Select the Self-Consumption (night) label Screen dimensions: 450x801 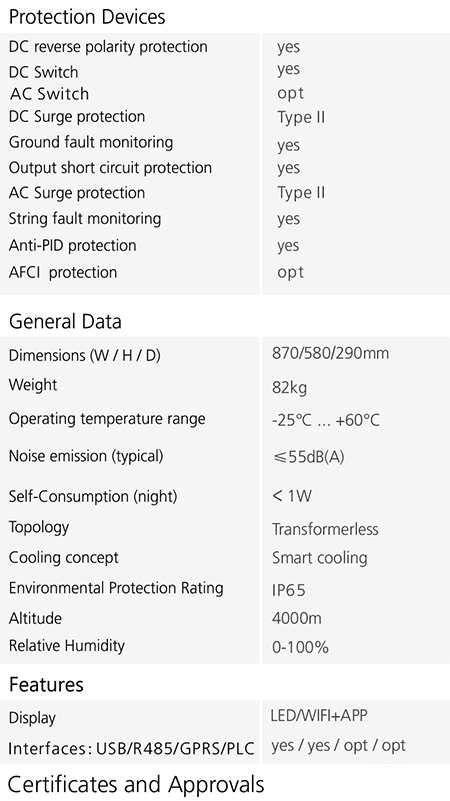pyautogui.click(x=93, y=497)
